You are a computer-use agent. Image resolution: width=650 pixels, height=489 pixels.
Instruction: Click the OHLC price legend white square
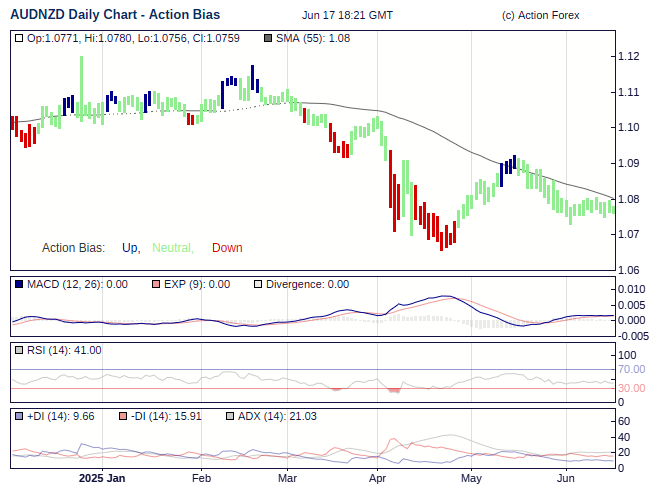[19, 38]
